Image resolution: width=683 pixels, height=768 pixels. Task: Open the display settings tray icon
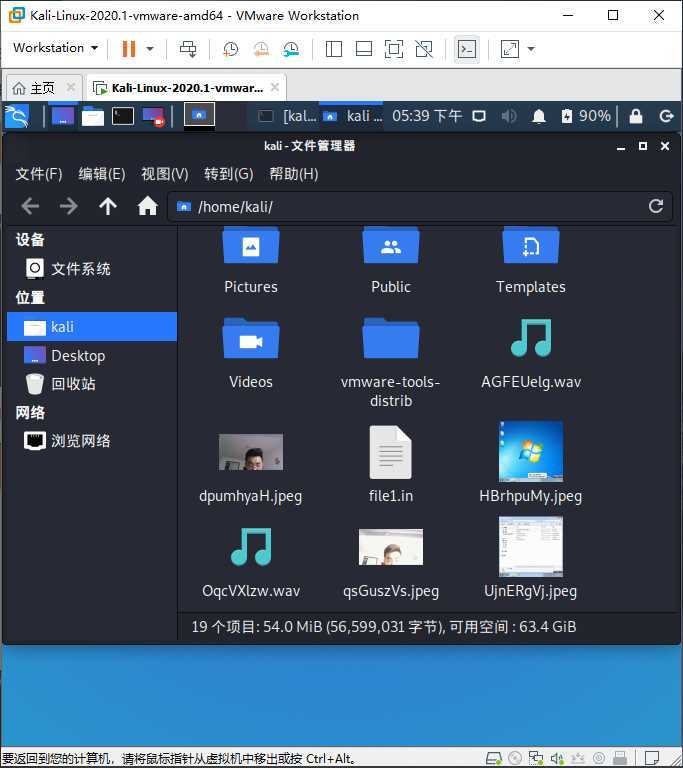click(479, 116)
